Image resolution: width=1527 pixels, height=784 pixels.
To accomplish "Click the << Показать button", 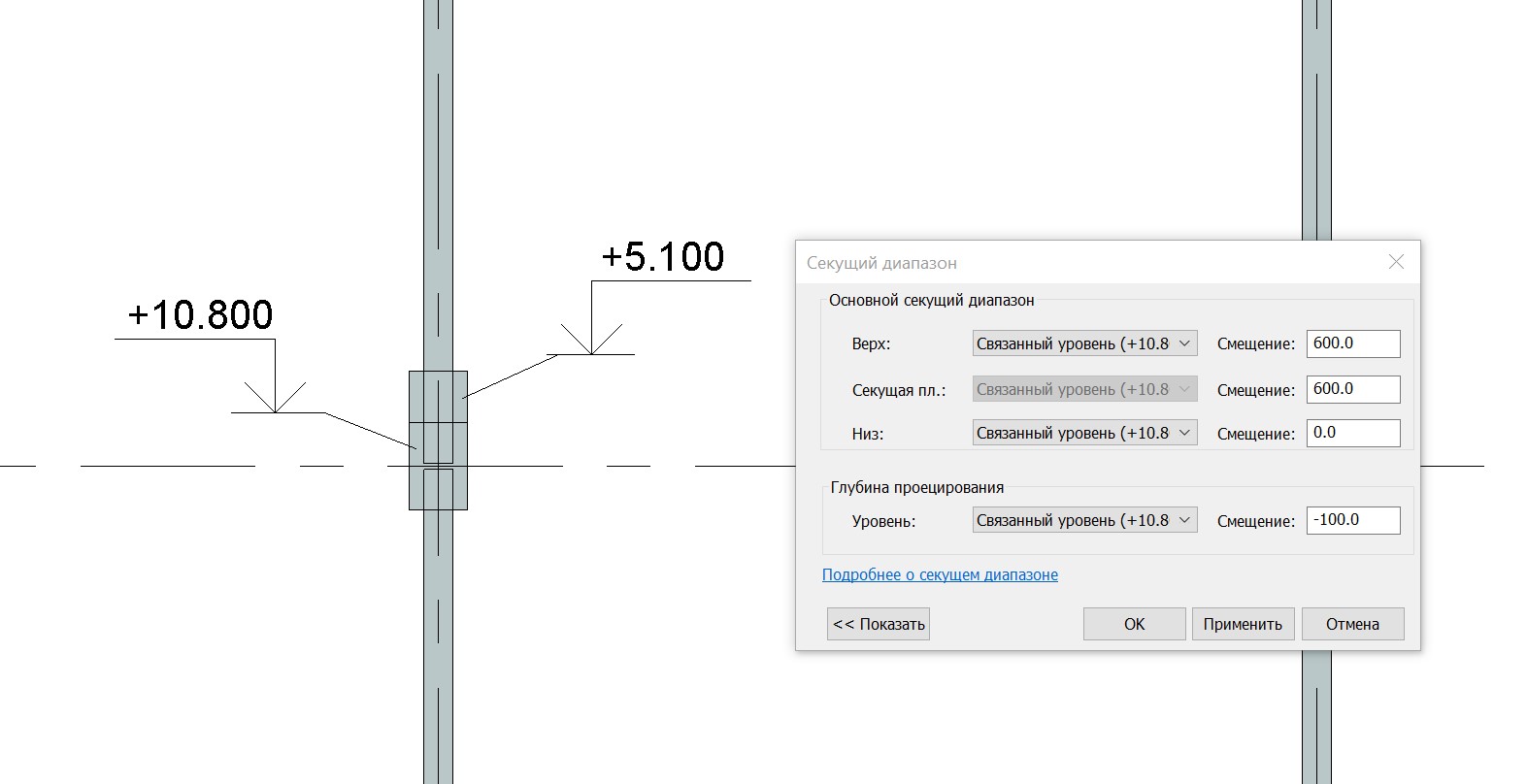I will point(879,624).
